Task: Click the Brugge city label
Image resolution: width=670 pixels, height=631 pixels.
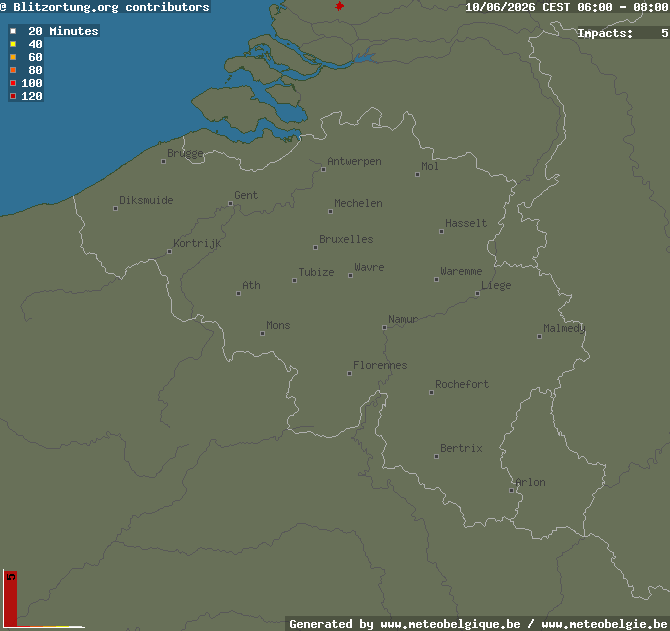Action: pyautogui.click(x=185, y=153)
